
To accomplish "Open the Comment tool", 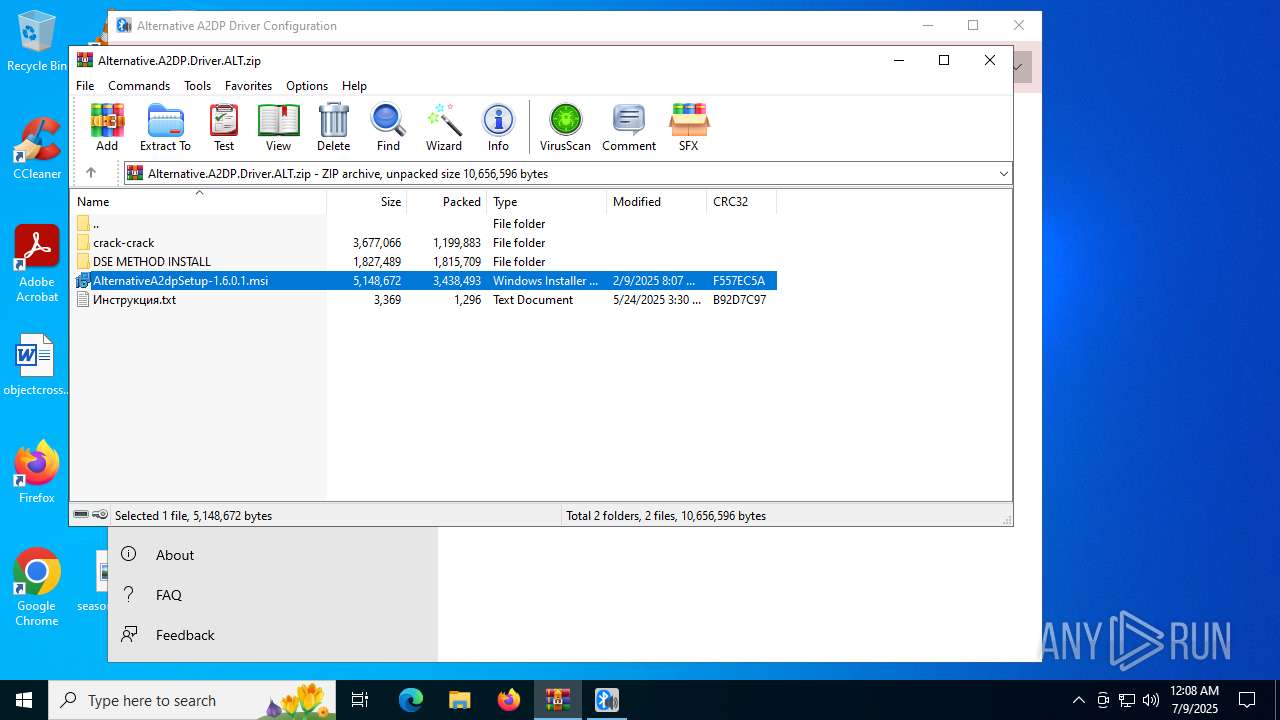I will point(629,127).
